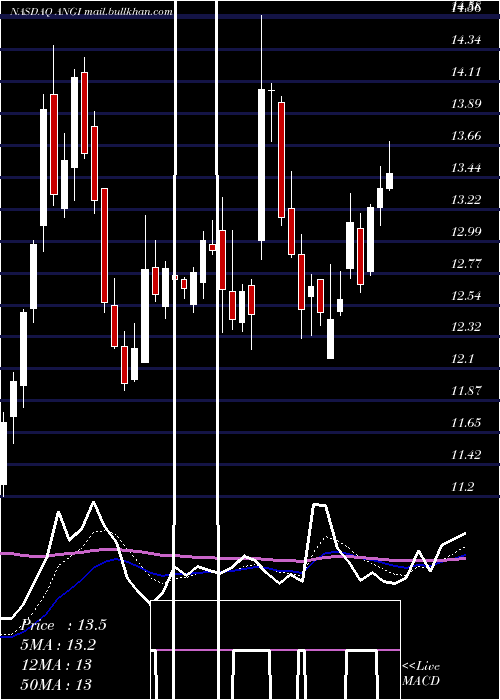The image size is (500, 700).
Task: Click the Price : 13.5 readout
Action: (x=63, y=625)
